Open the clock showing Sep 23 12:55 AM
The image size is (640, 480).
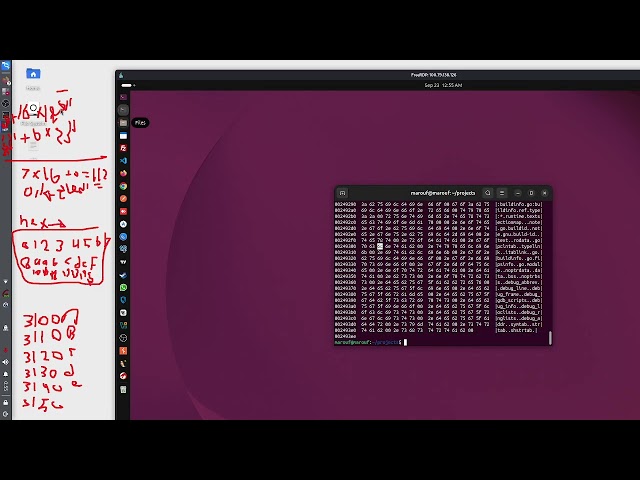443,85
